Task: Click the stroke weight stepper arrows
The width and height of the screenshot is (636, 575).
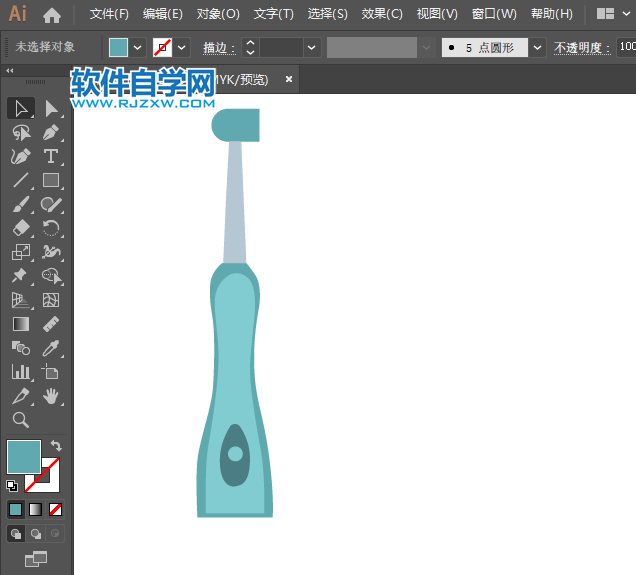Action: point(250,47)
